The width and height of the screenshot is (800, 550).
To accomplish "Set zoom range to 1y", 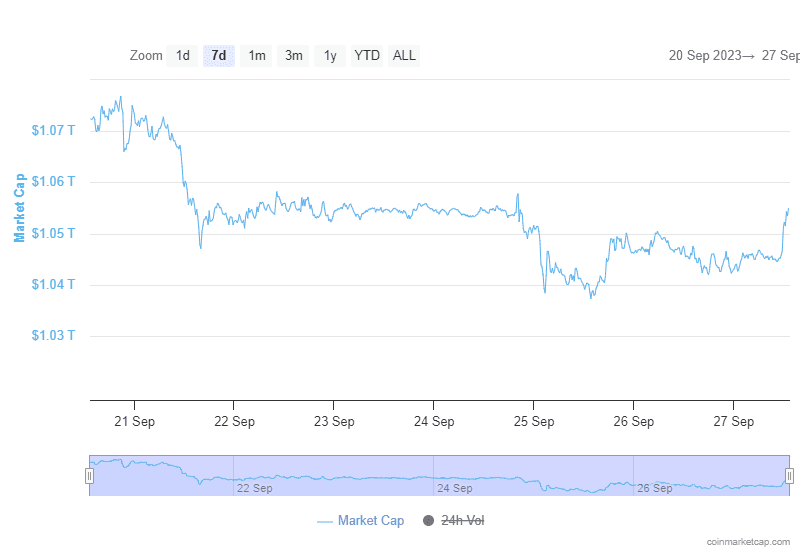I will (x=330, y=56).
